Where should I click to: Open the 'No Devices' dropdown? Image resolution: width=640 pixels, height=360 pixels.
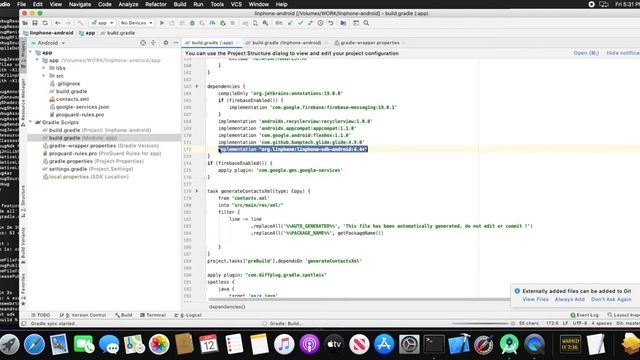[136, 23]
